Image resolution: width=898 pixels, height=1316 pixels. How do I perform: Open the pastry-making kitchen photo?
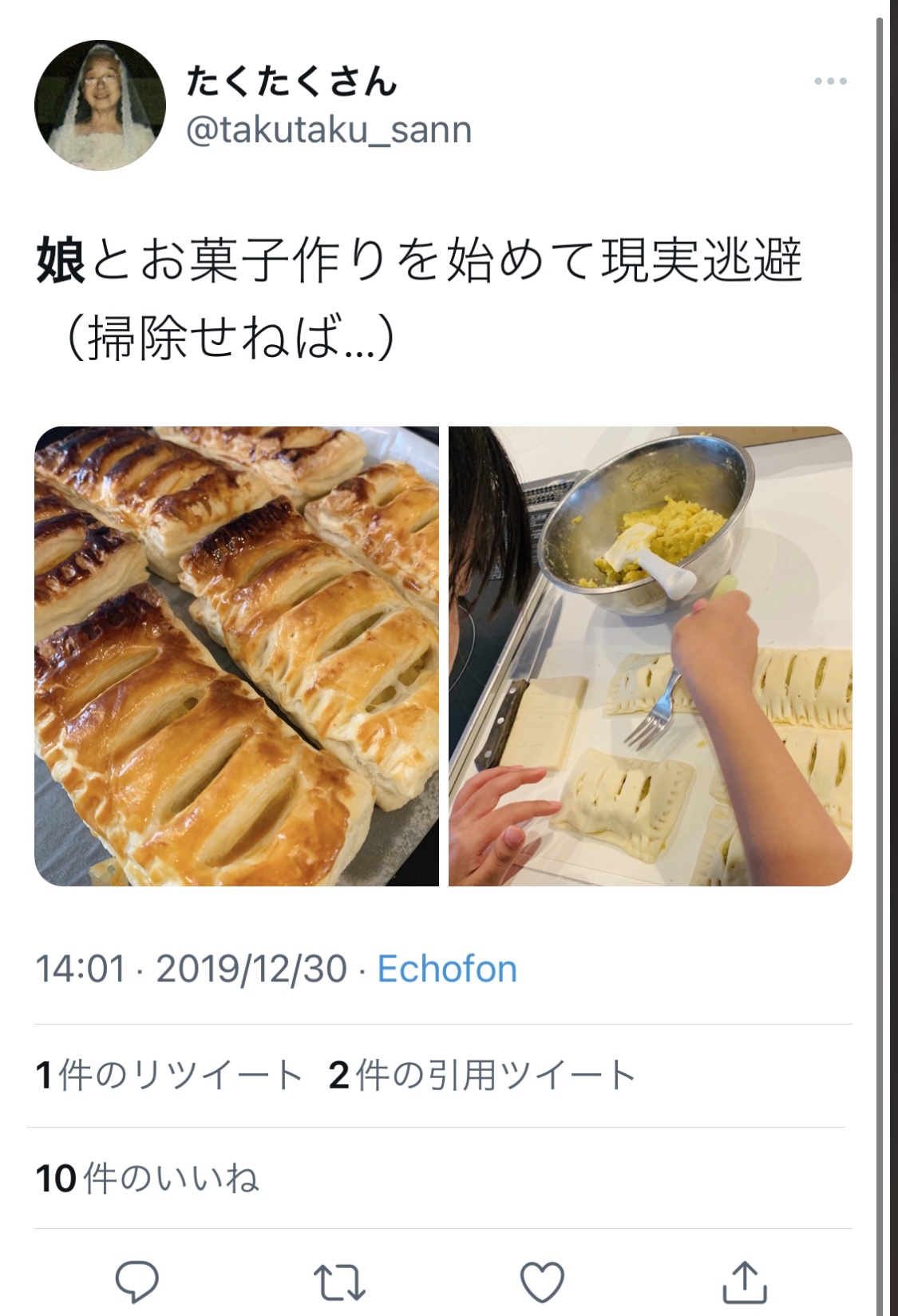click(651, 656)
